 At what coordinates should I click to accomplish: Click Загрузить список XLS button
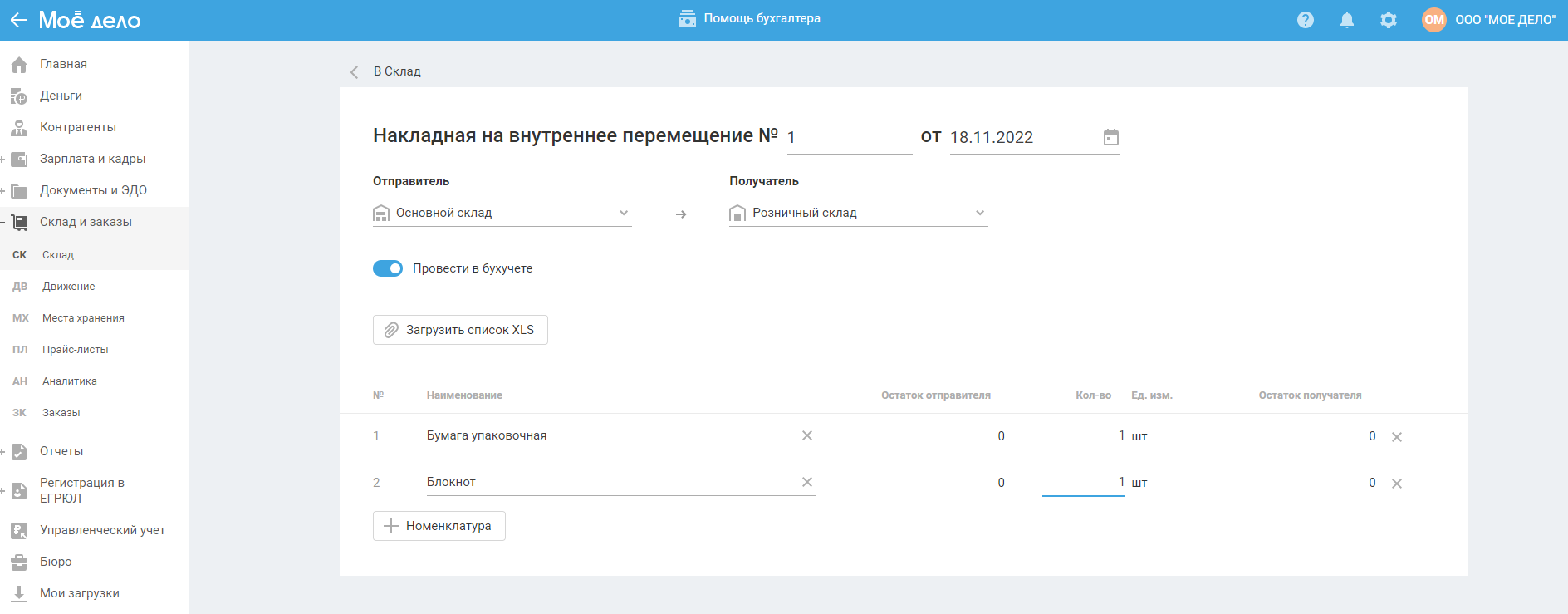point(460,330)
